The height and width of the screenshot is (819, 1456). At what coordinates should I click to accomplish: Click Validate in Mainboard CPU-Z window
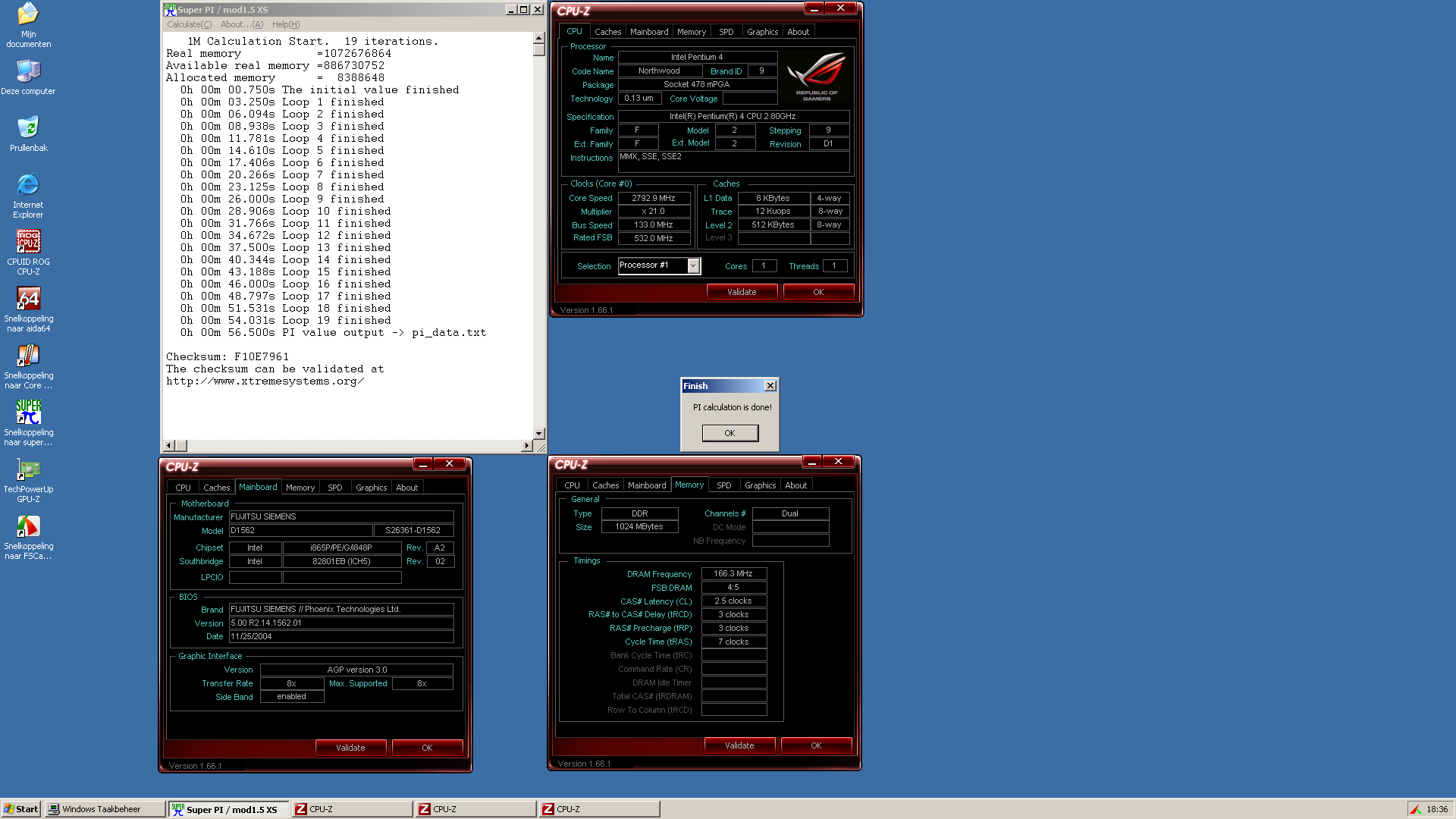pyautogui.click(x=350, y=748)
